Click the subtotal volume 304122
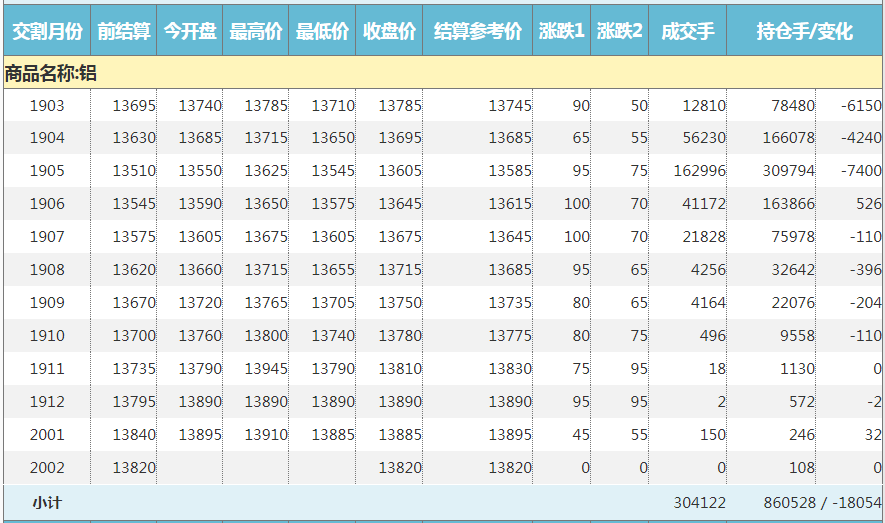The height and width of the screenshot is (523, 885). (699, 503)
